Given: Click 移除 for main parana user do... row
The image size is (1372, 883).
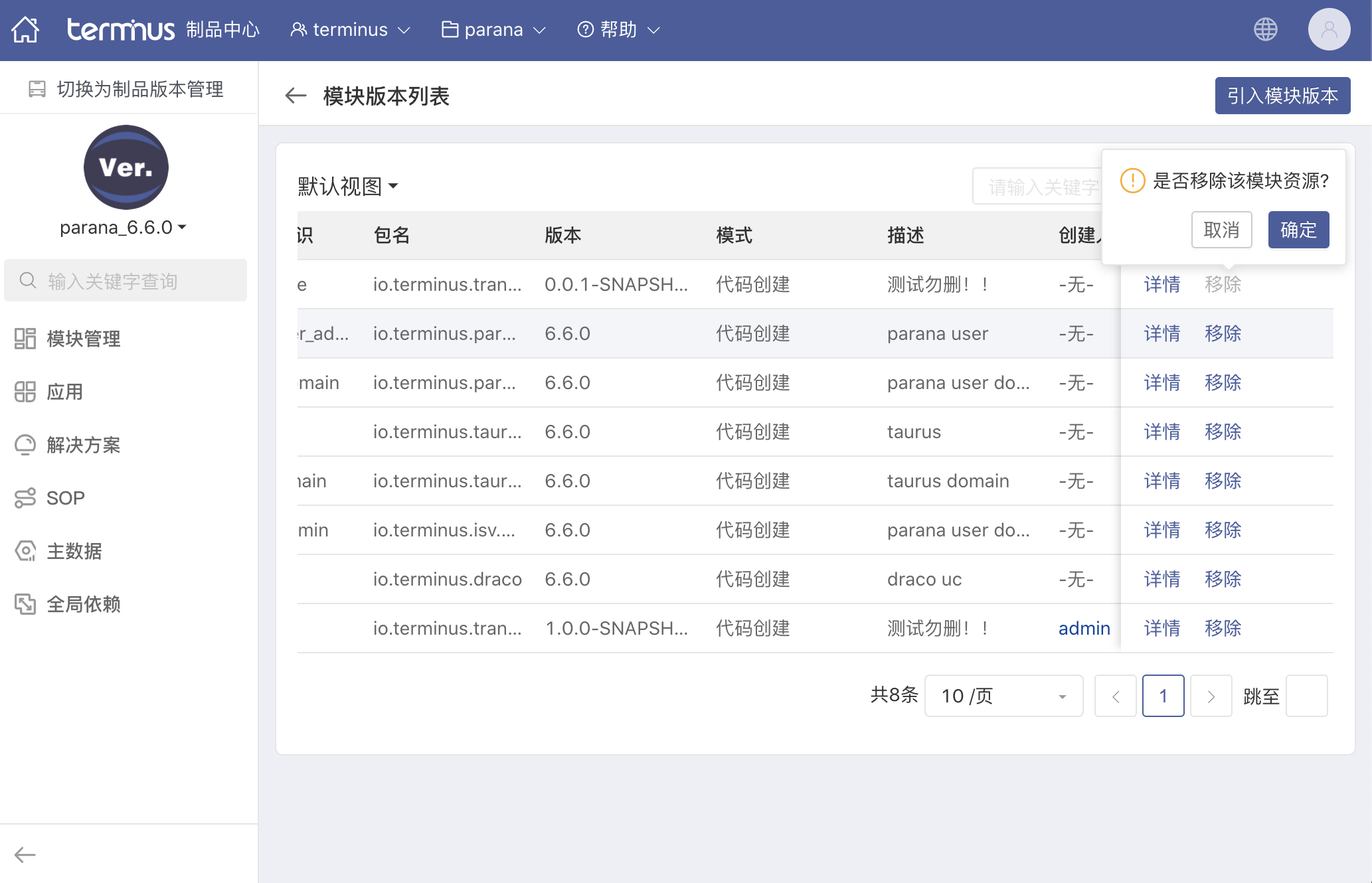Looking at the screenshot, I should [x=1223, y=382].
